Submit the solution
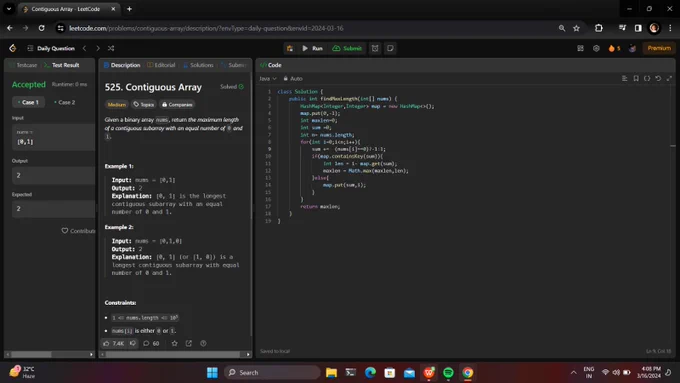Viewport: 680px width, 383px height. (347, 48)
